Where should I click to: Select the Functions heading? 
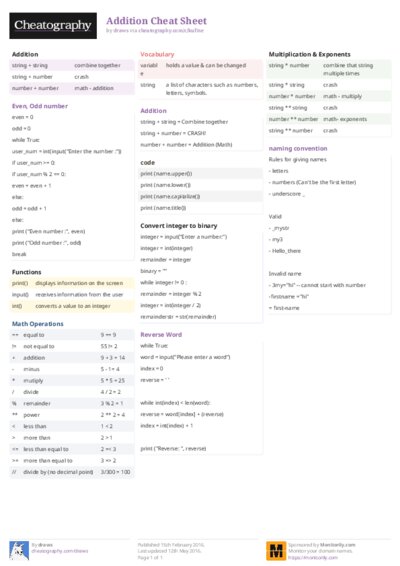point(27,272)
